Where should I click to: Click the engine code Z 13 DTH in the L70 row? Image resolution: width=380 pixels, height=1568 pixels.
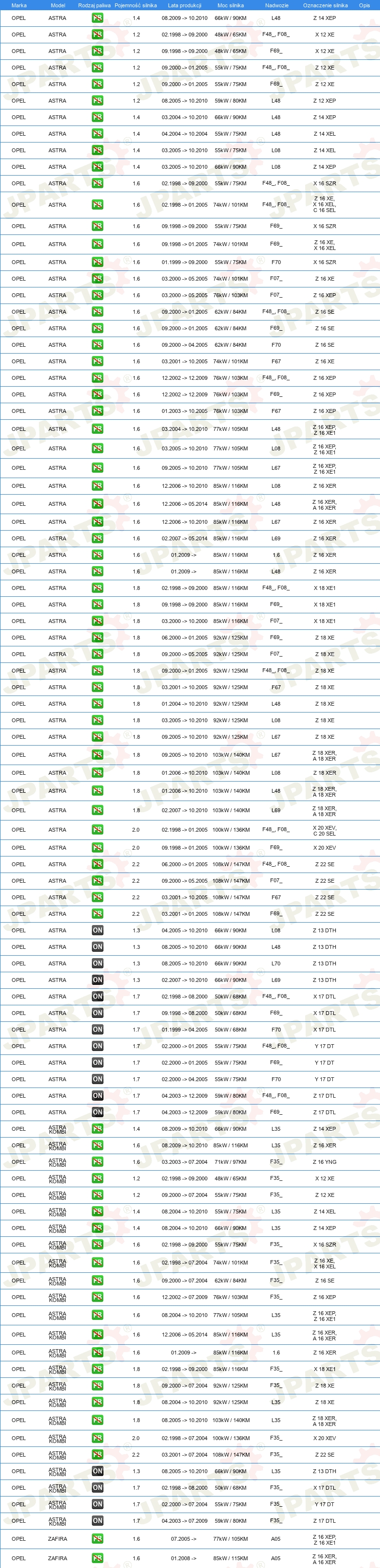click(x=325, y=963)
